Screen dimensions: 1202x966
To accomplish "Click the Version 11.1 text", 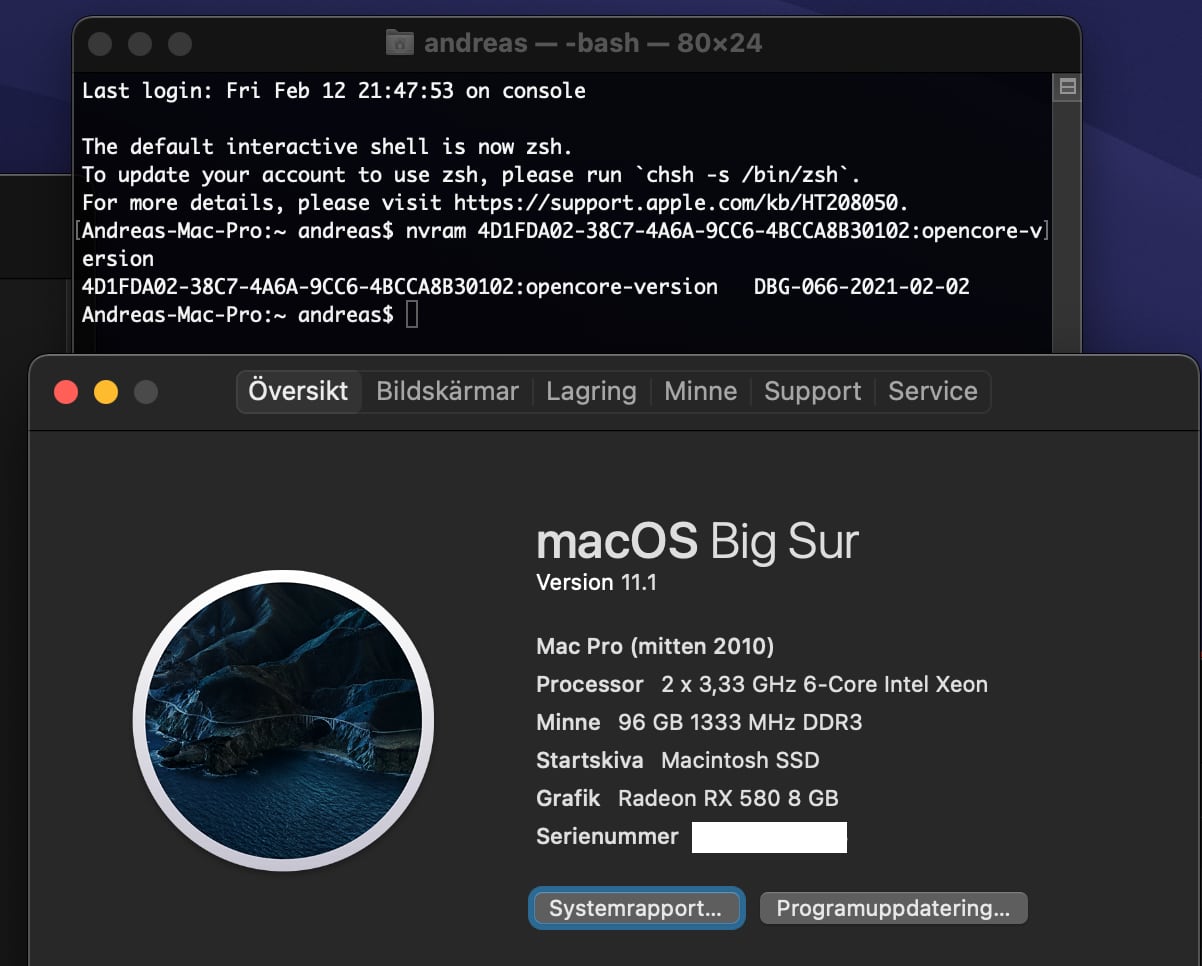I will click(x=597, y=582).
